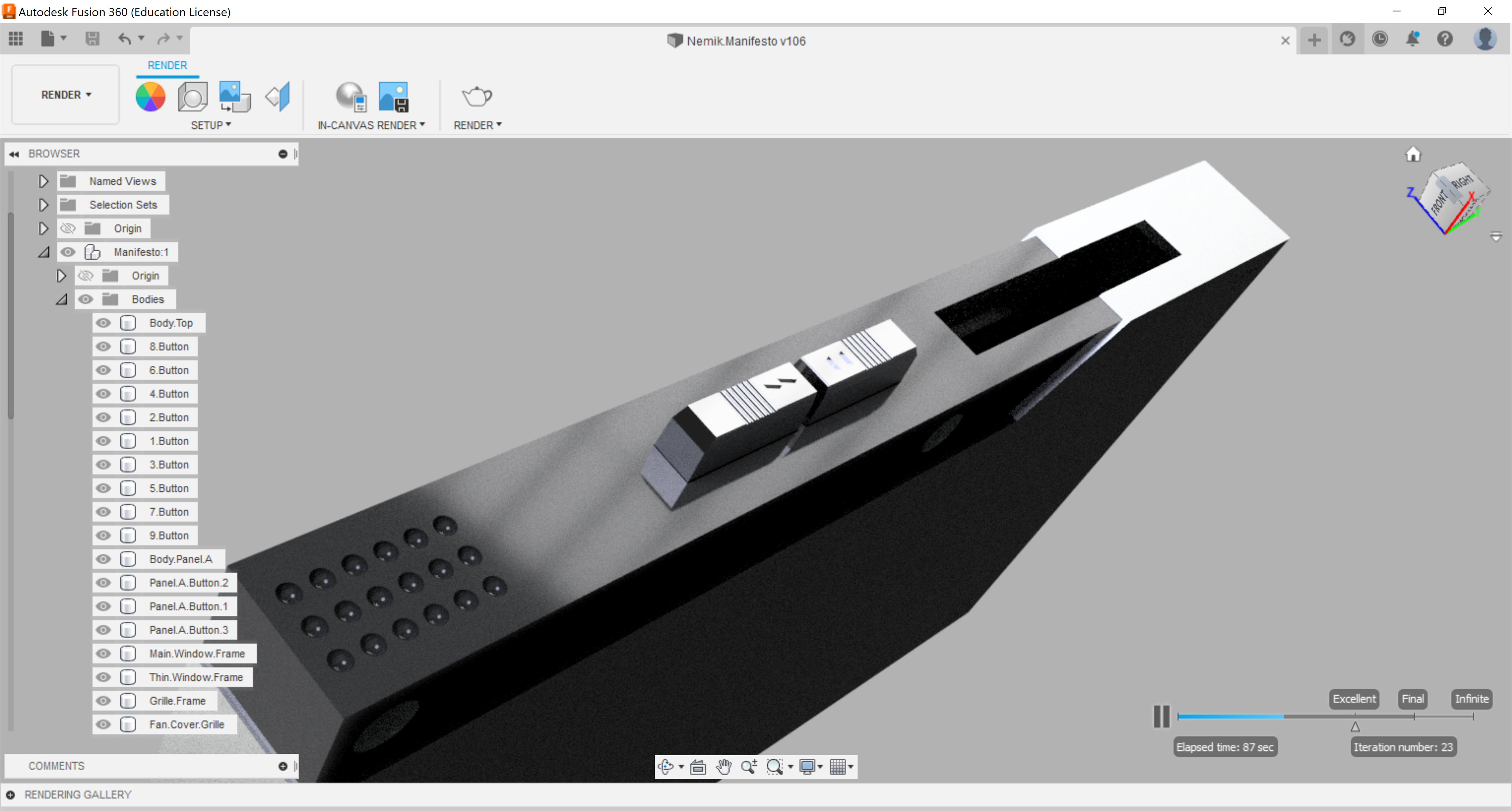Open the Decal tool
Image resolution: width=1512 pixels, height=811 pixels.
235,97
